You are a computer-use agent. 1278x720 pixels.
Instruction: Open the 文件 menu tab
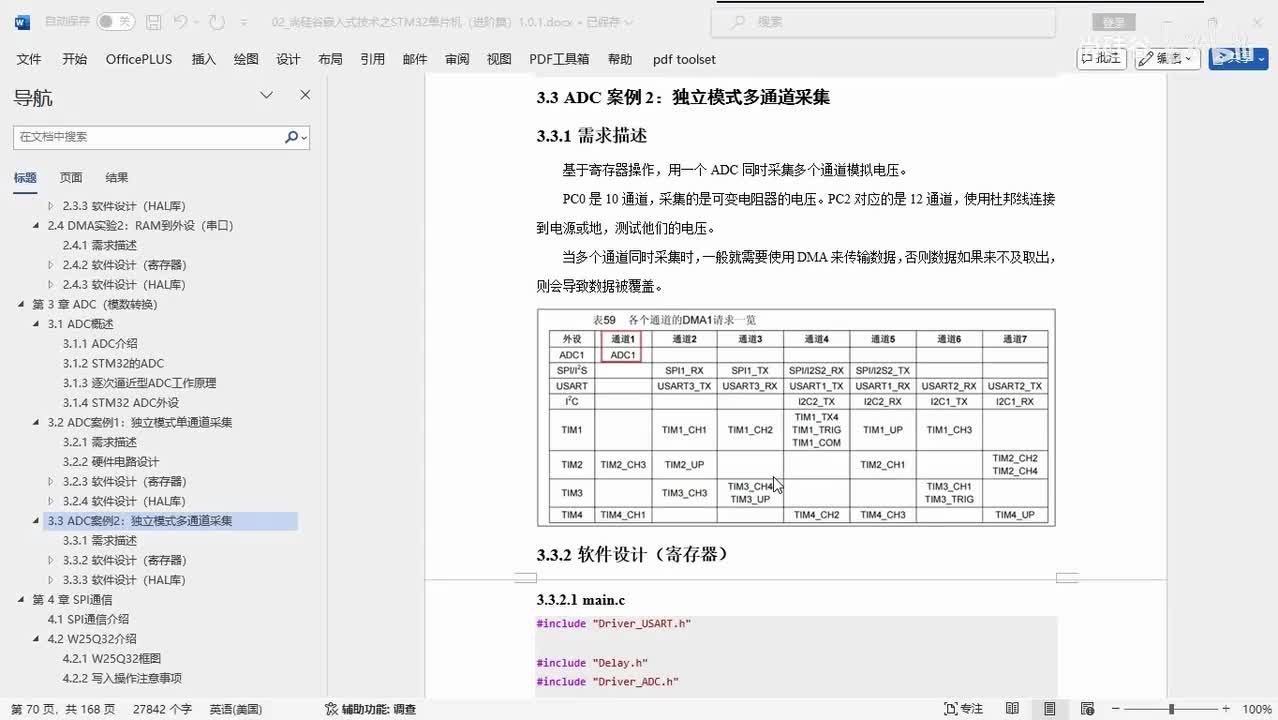click(29, 59)
